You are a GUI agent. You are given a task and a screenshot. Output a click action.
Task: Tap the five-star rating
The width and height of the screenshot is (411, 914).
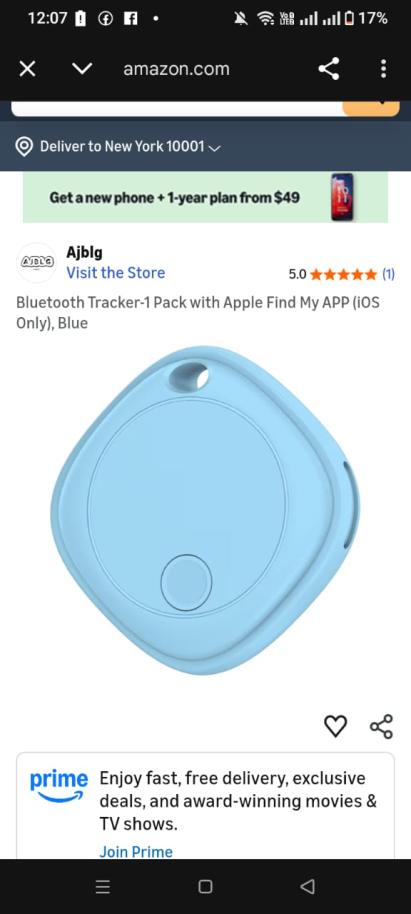point(343,274)
